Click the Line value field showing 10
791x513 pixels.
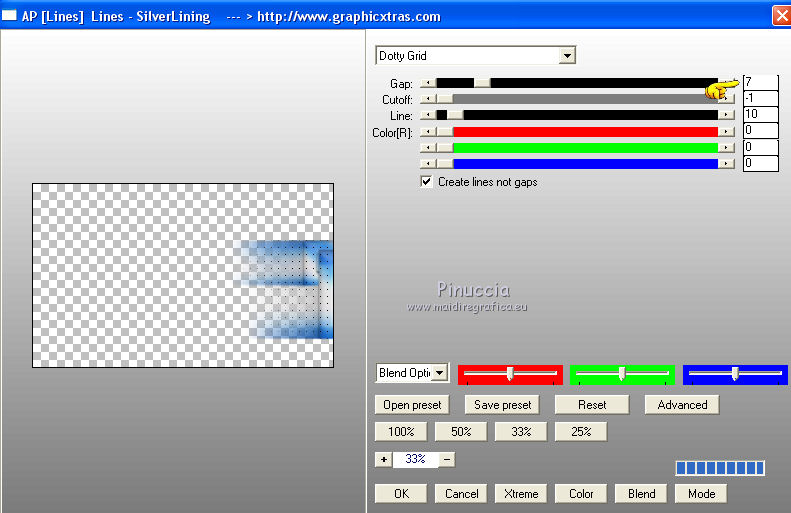click(761, 114)
